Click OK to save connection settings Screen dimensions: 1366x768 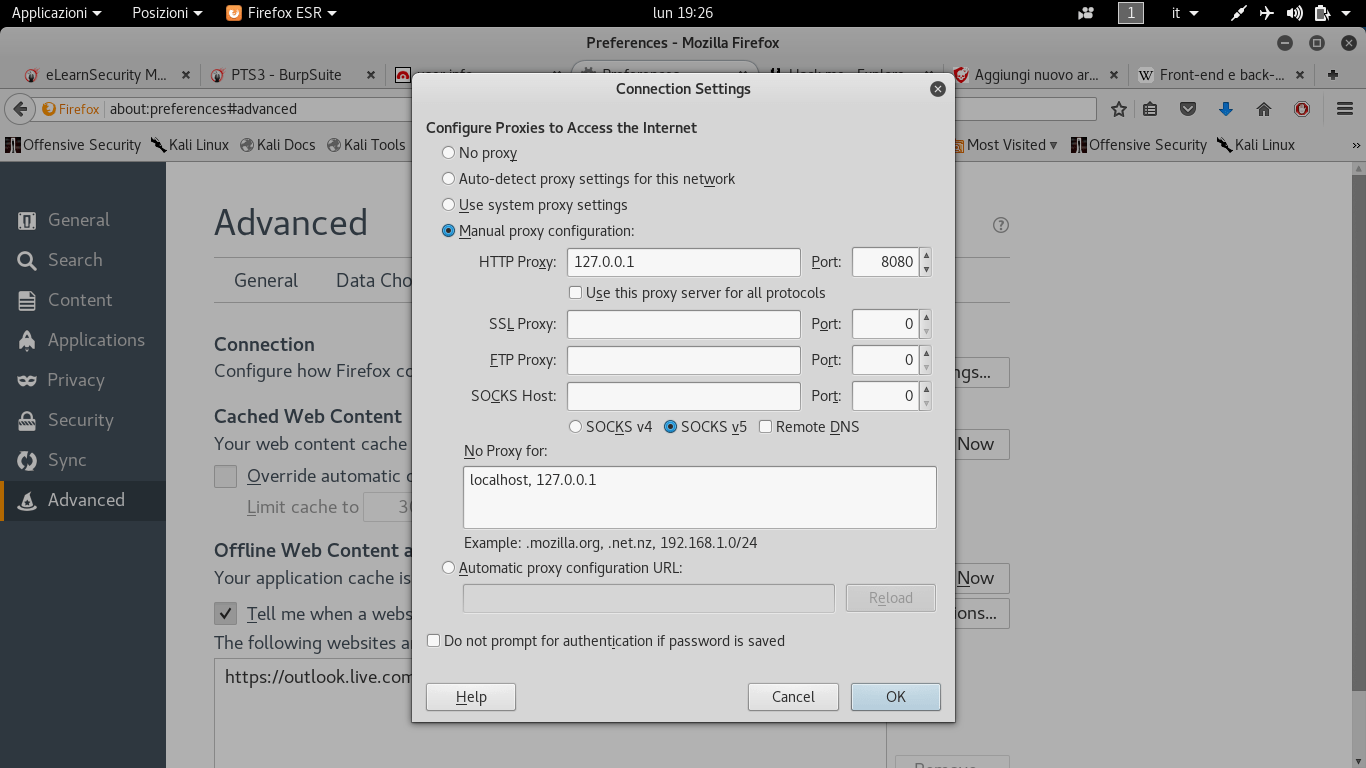(895, 696)
